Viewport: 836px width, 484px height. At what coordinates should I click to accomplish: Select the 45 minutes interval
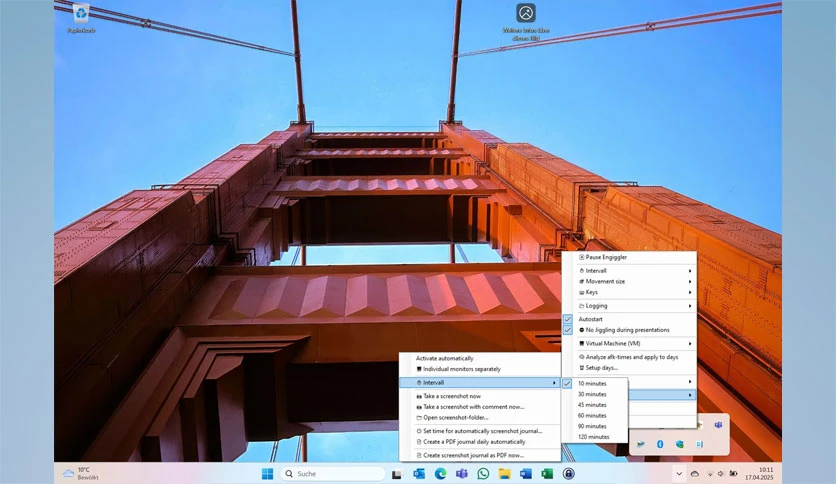594,405
